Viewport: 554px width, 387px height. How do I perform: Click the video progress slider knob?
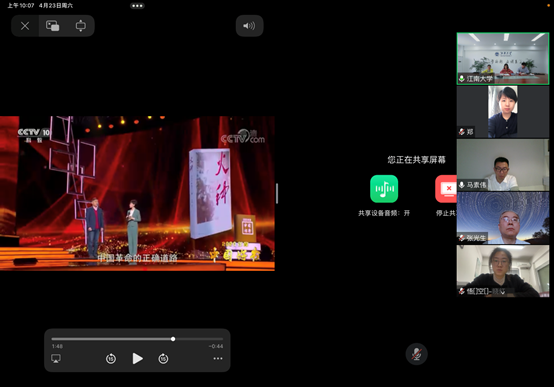tap(173, 339)
